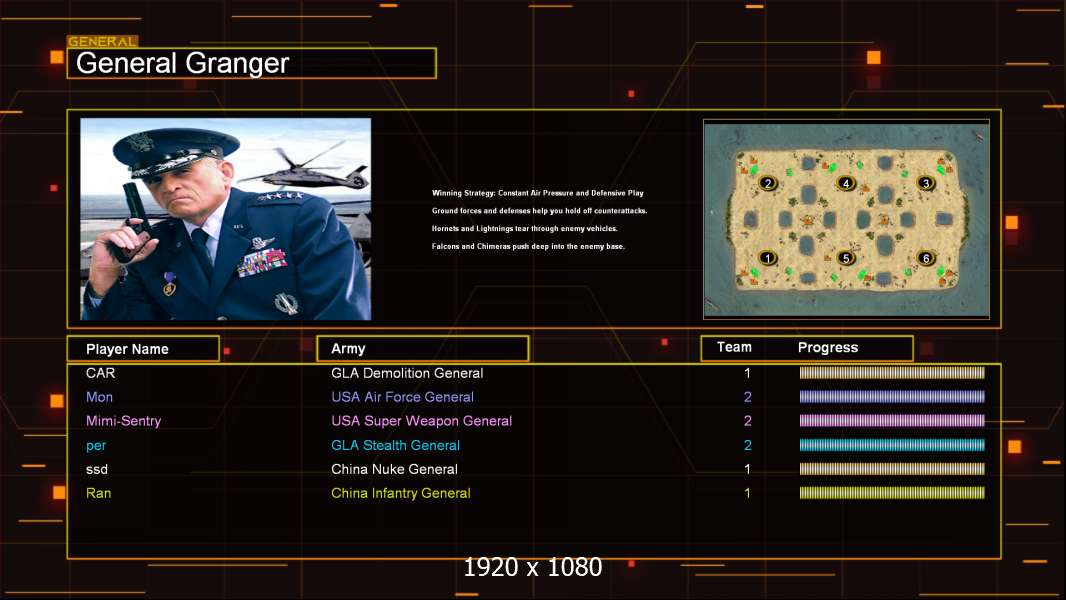Click start position 4 on the map
The height and width of the screenshot is (600, 1066).
coord(846,183)
